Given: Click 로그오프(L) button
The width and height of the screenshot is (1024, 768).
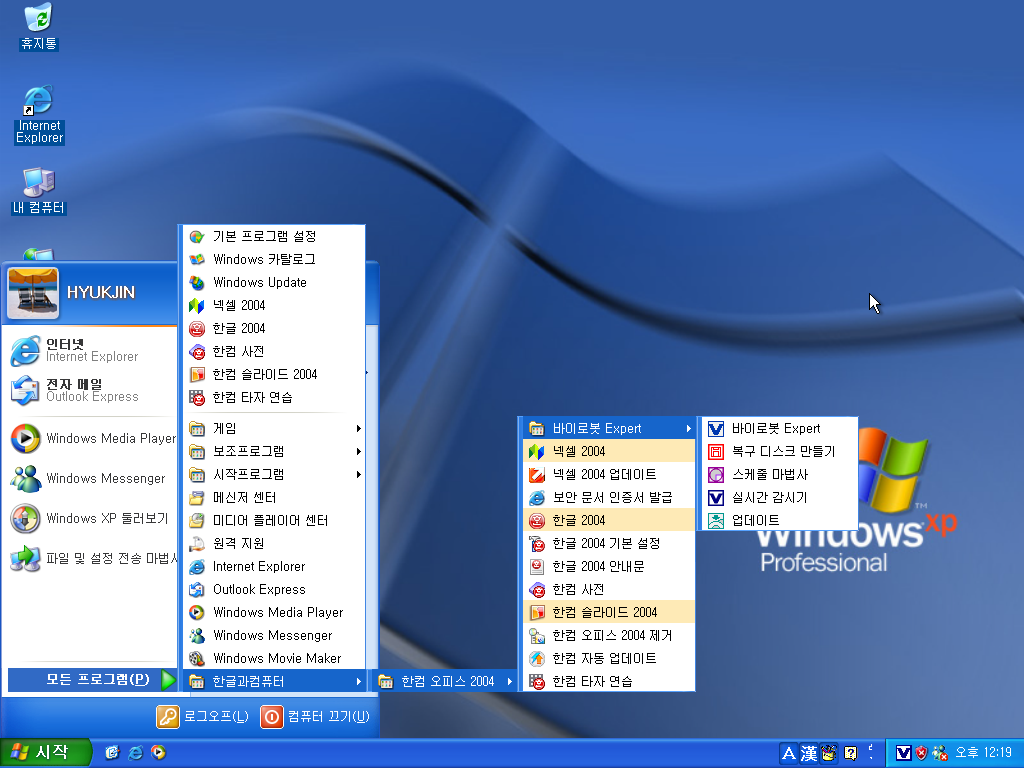Looking at the screenshot, I should 202,716.
